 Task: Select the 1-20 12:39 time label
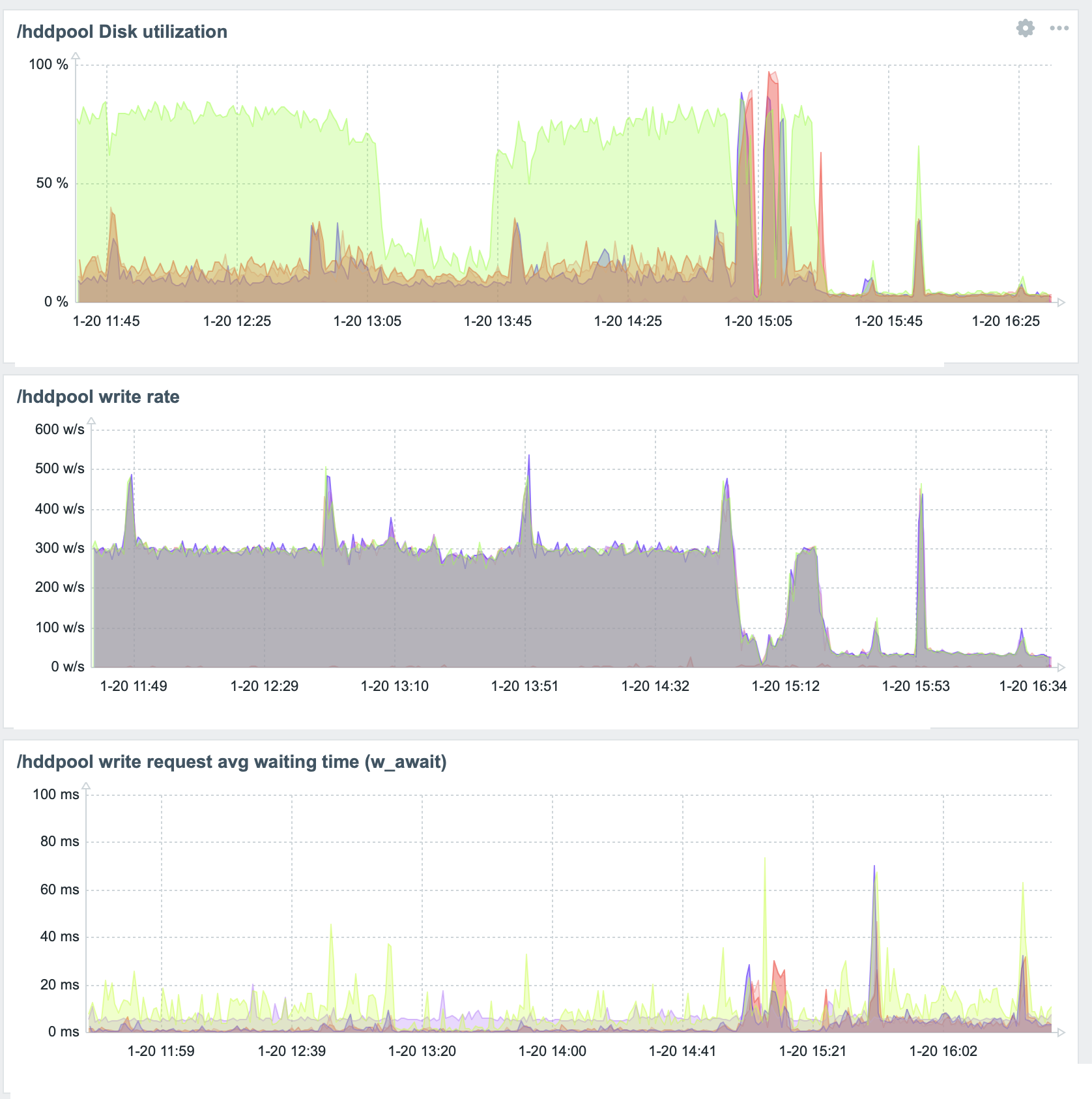(291, 1051)
